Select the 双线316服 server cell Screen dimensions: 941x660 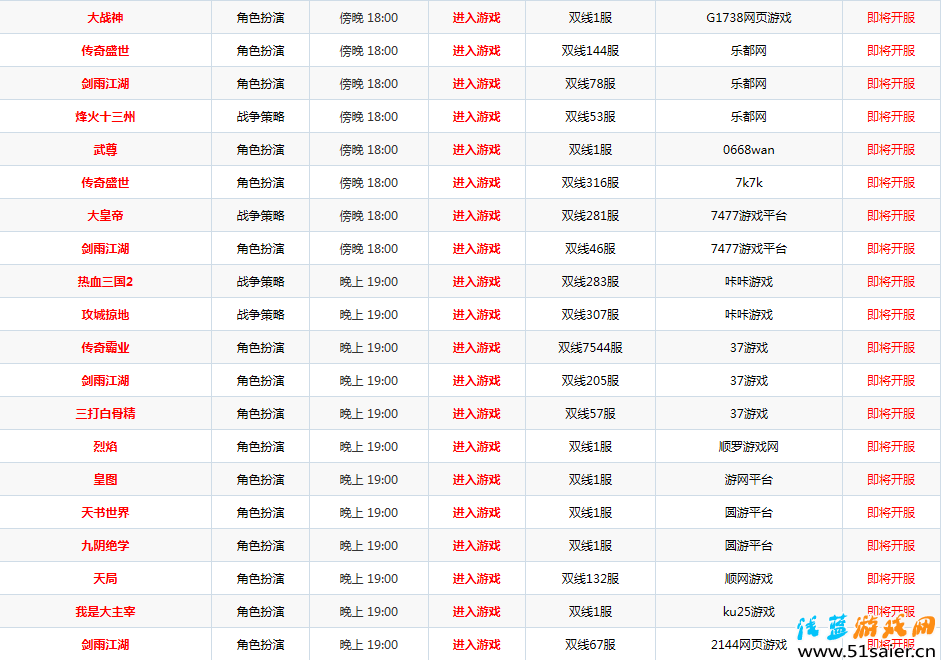[x=591, y=183]
